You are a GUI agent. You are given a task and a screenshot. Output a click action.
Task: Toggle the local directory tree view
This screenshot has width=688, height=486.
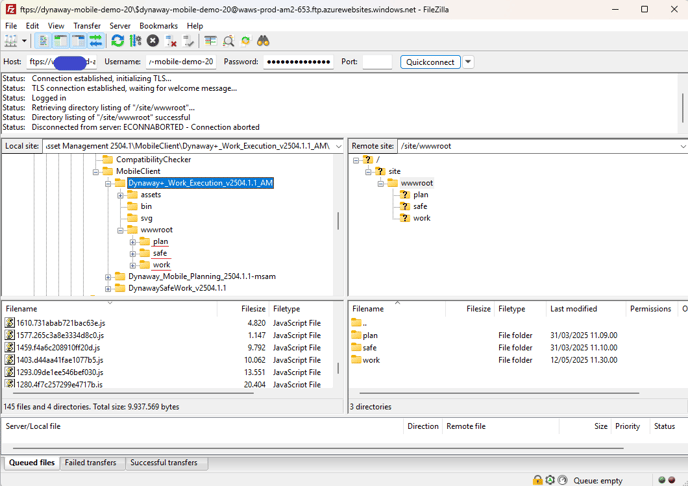click(61, 41)
